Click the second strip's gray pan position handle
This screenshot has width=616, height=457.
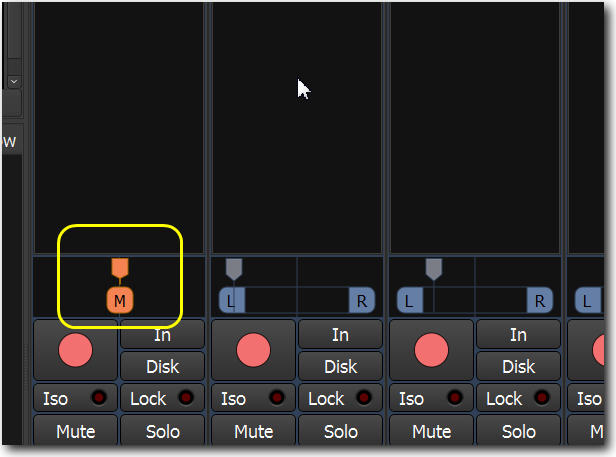click(x=234, y=268)
